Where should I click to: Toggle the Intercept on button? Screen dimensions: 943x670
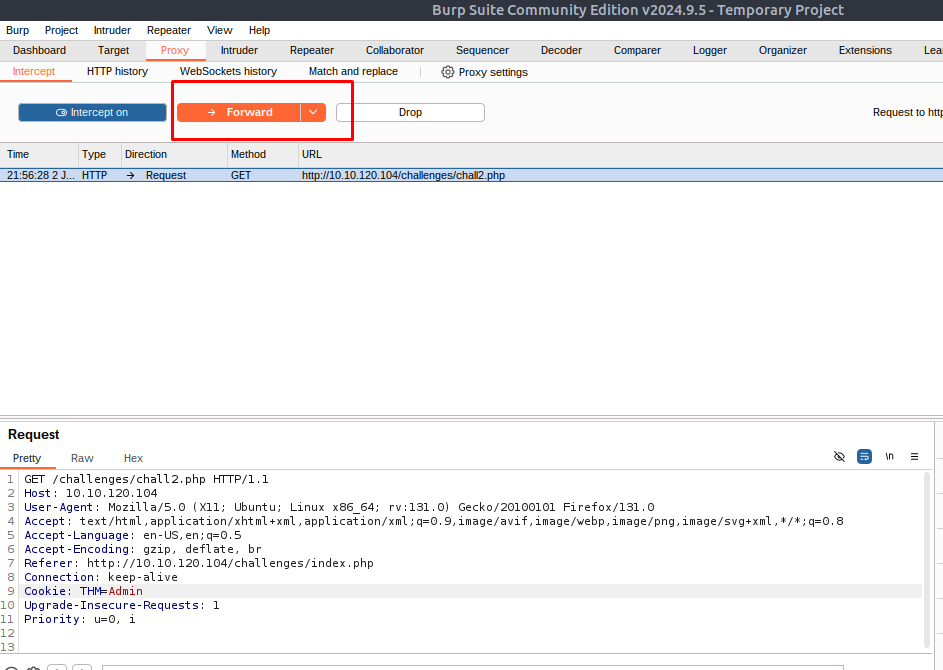(92, 112)
